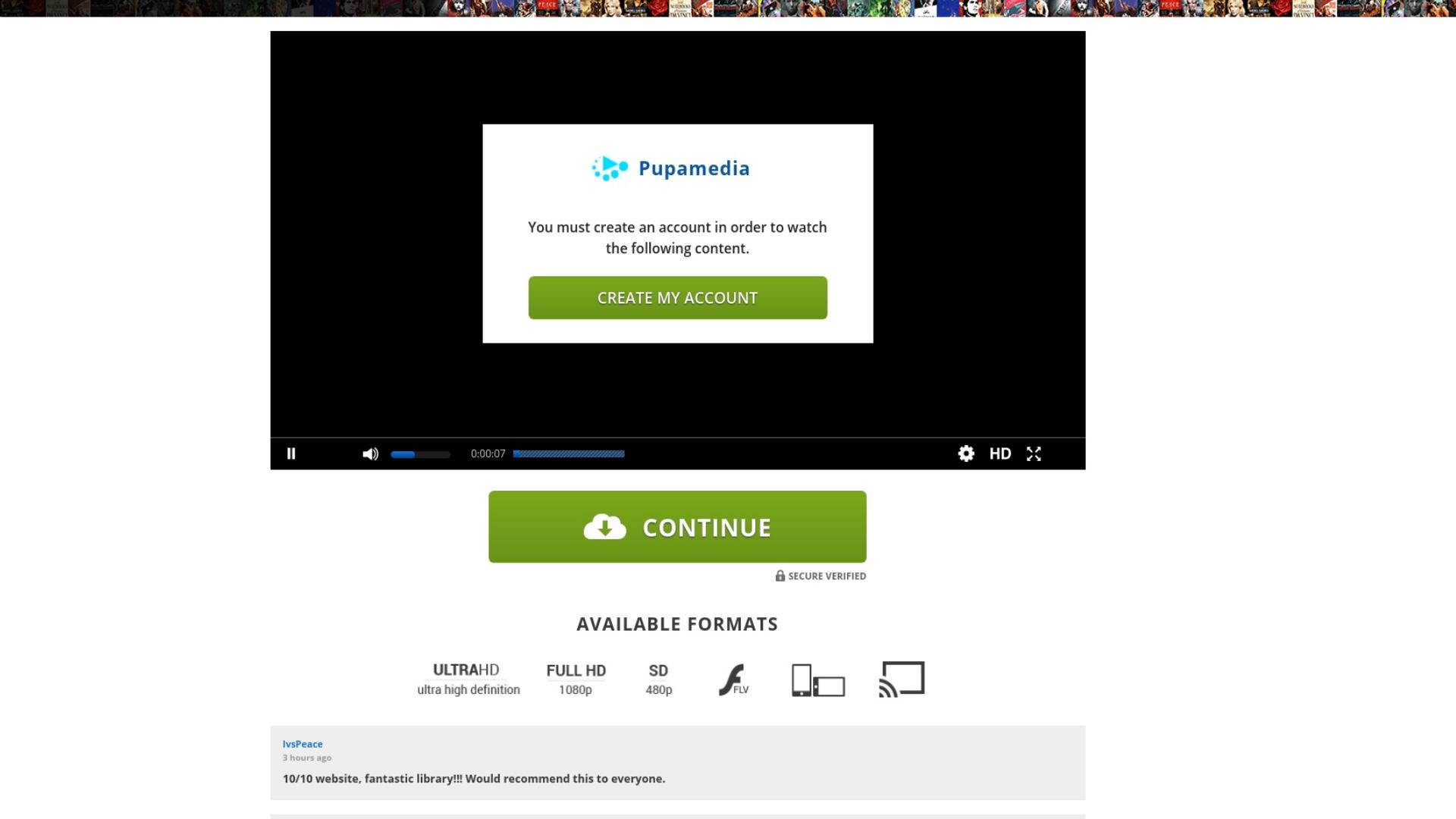Open IvsPeace user profile link
The height and width of the screenshot is (819, 1456).
[x=303, y=744]
